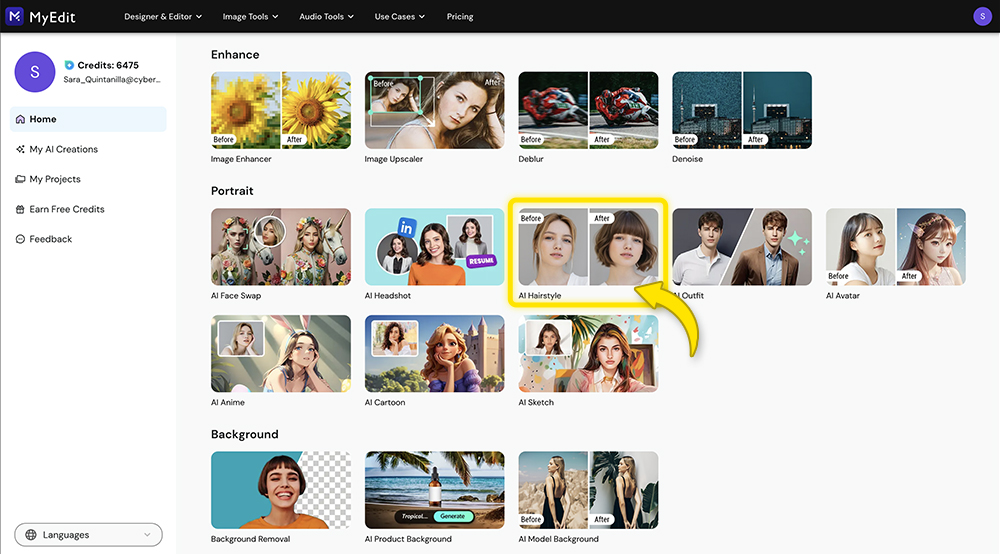Open the AI Product Background thumbnail
Viewport: 1000px width, 554px height.
(434, 490)
